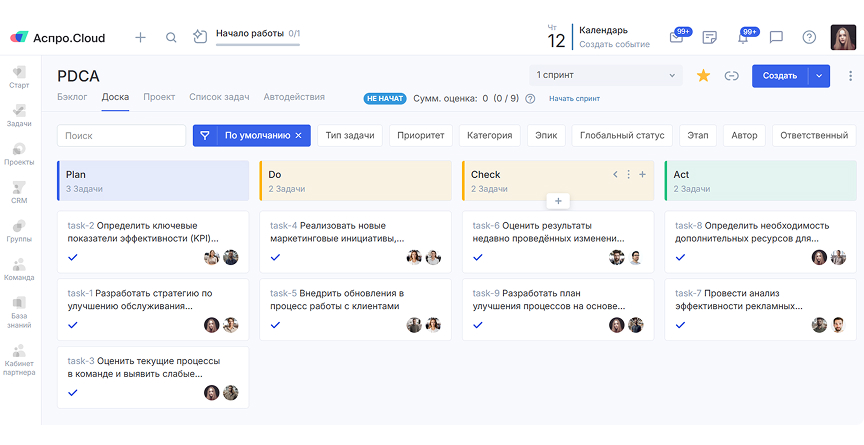The width and height of the screenshot is (864, 445).
Task: Open the chat messages icon
Action: [x=776, y=37]
